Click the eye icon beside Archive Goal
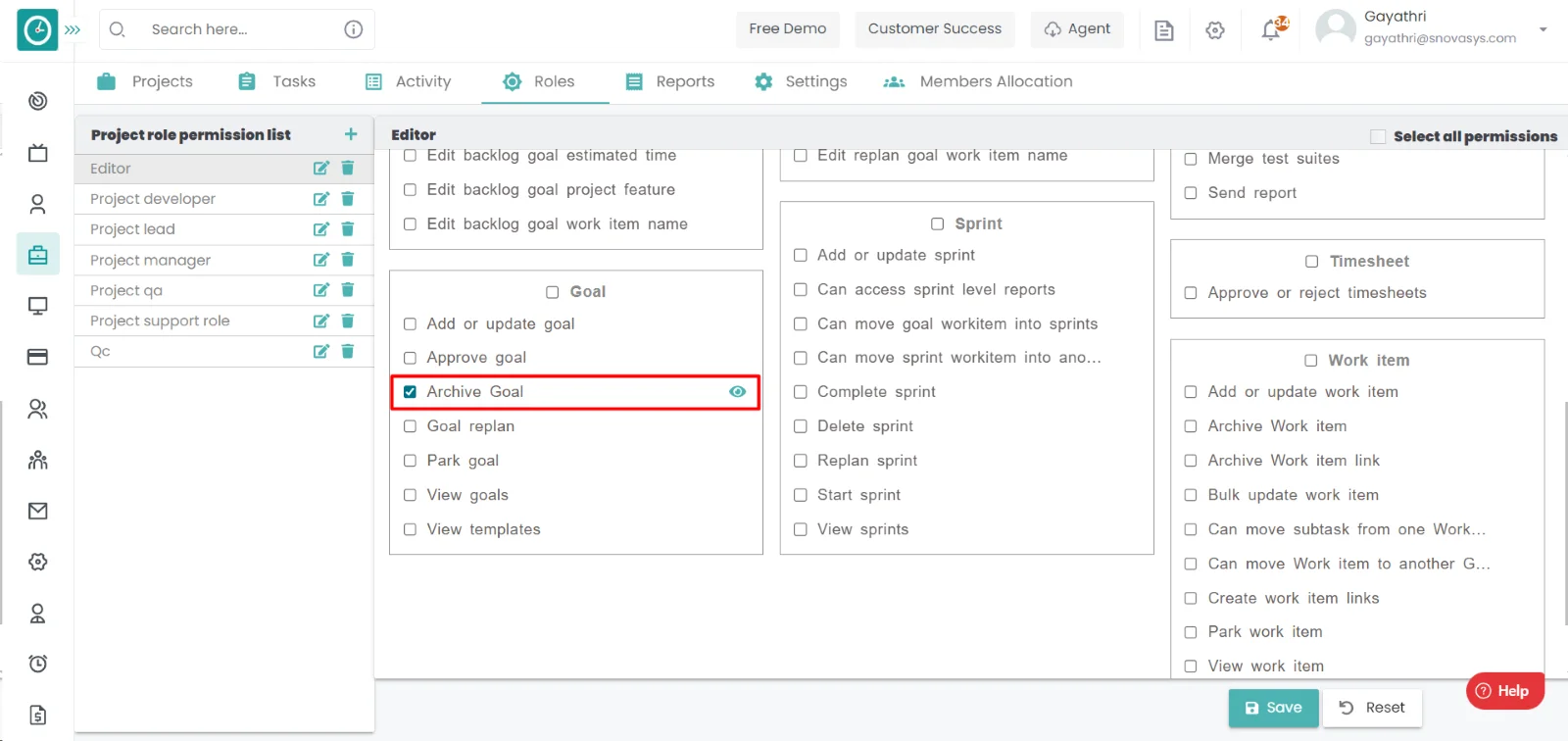The image size is (1568, 741). (x=737, y=392)
